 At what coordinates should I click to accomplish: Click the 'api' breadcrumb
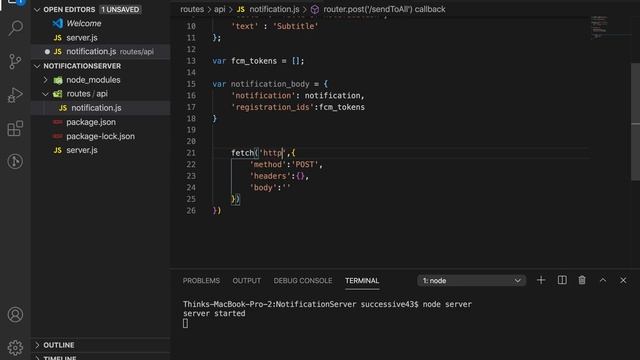[220, 9]
